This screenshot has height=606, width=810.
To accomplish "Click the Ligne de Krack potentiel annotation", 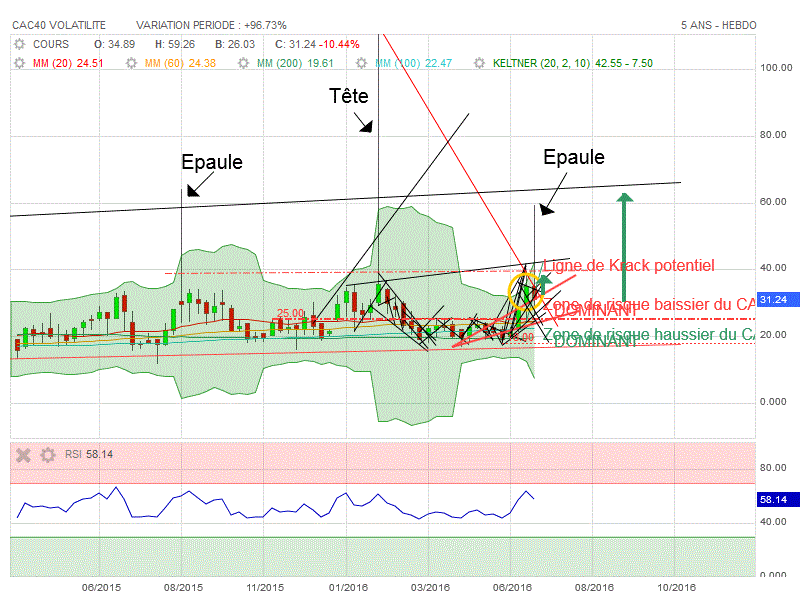I will point(629,266).
